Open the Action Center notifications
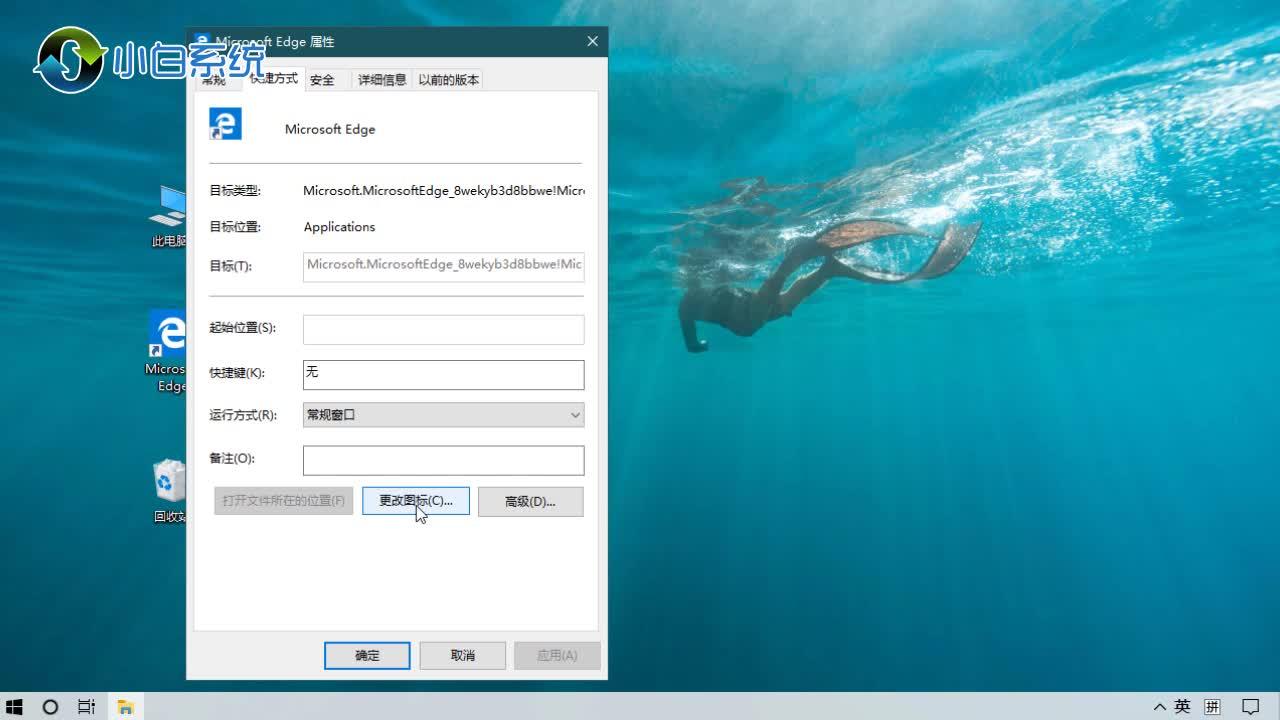The width and height of the screenshot is (1280, 720). pos(1250,706)
